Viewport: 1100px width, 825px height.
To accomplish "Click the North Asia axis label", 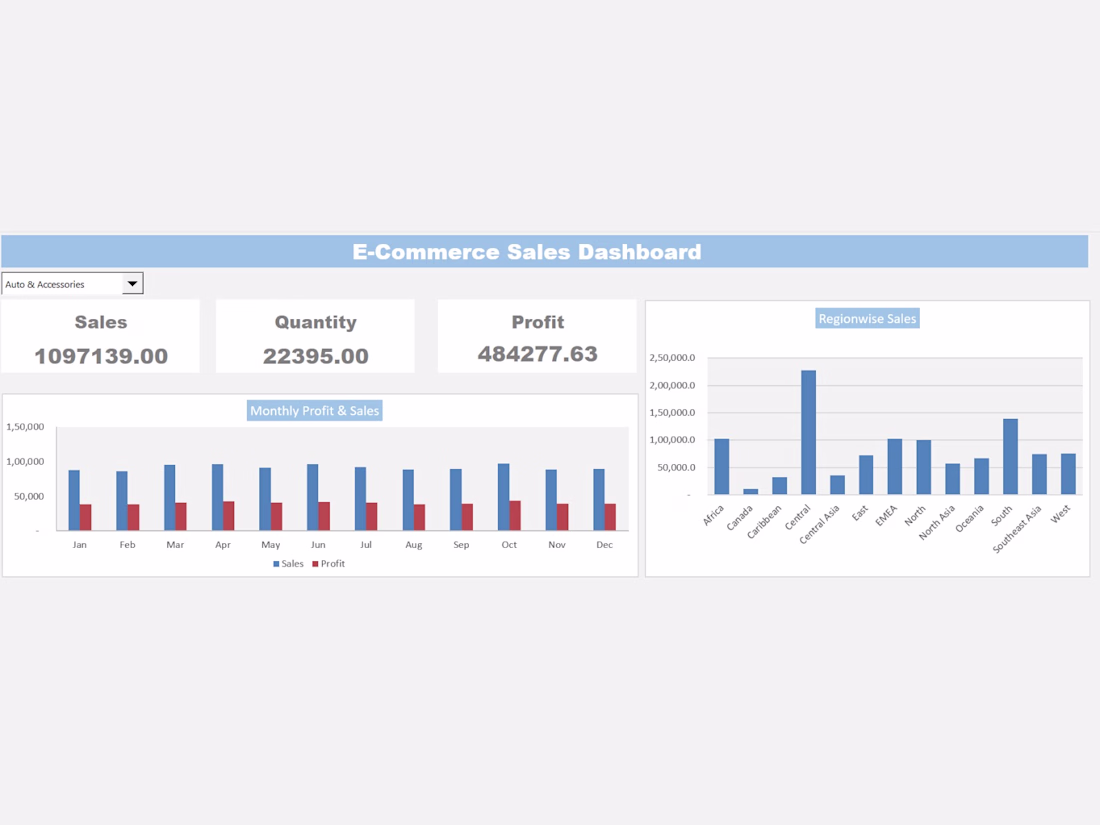I will 937,523.
